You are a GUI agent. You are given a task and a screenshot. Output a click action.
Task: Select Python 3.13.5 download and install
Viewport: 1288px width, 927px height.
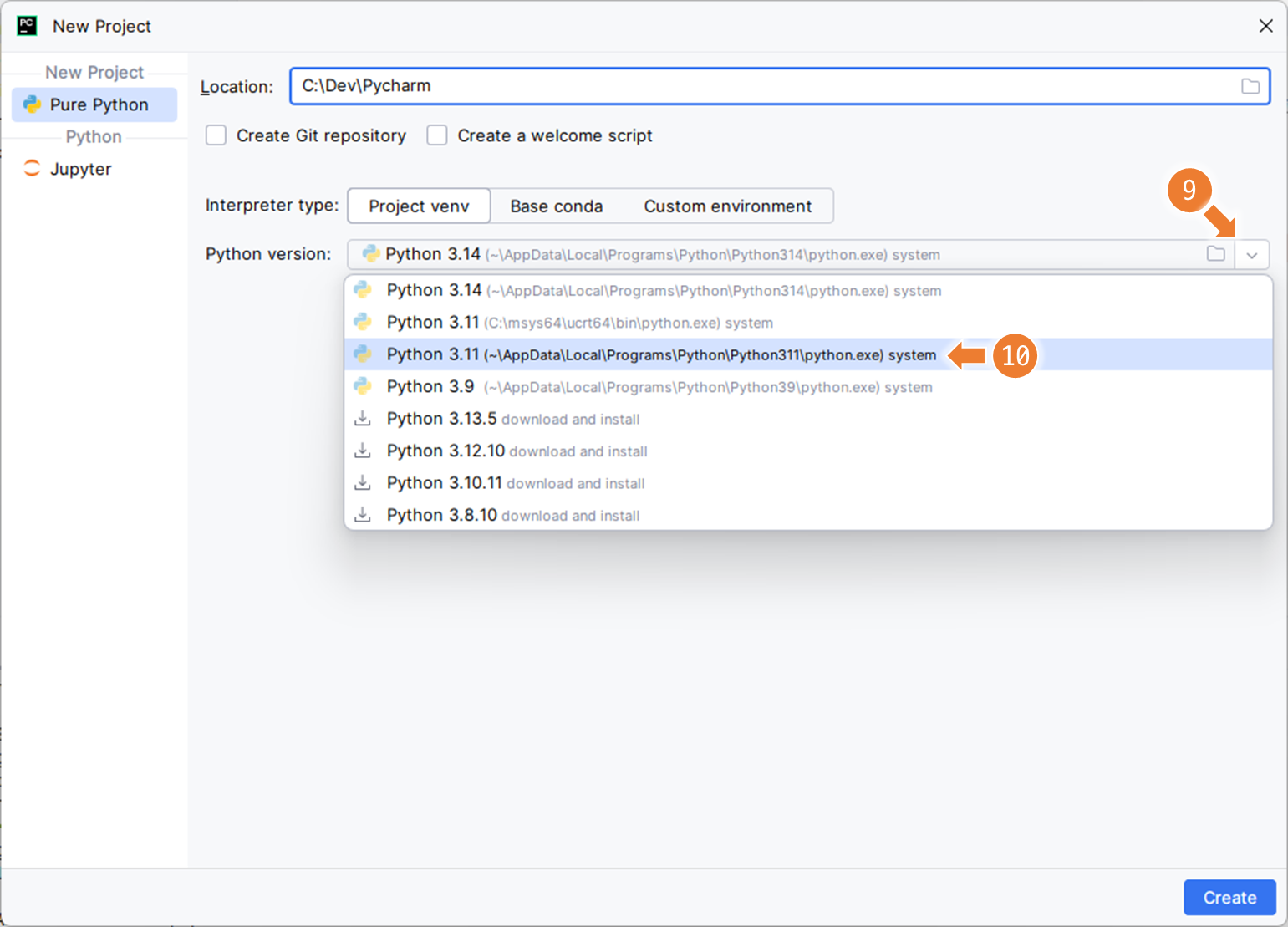(x=808, y=419)
